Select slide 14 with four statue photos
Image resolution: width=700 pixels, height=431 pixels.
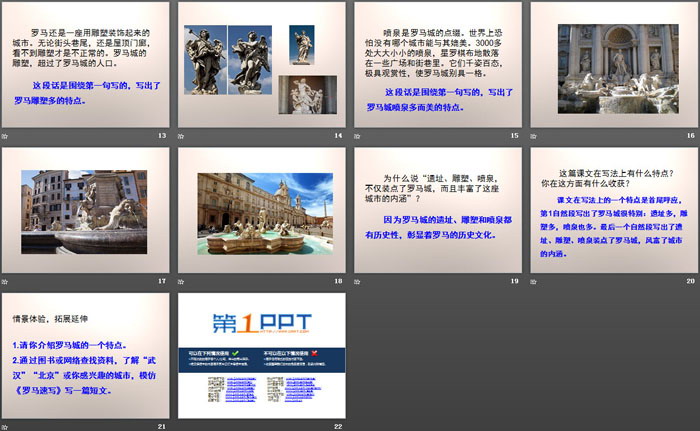[262, 65]
